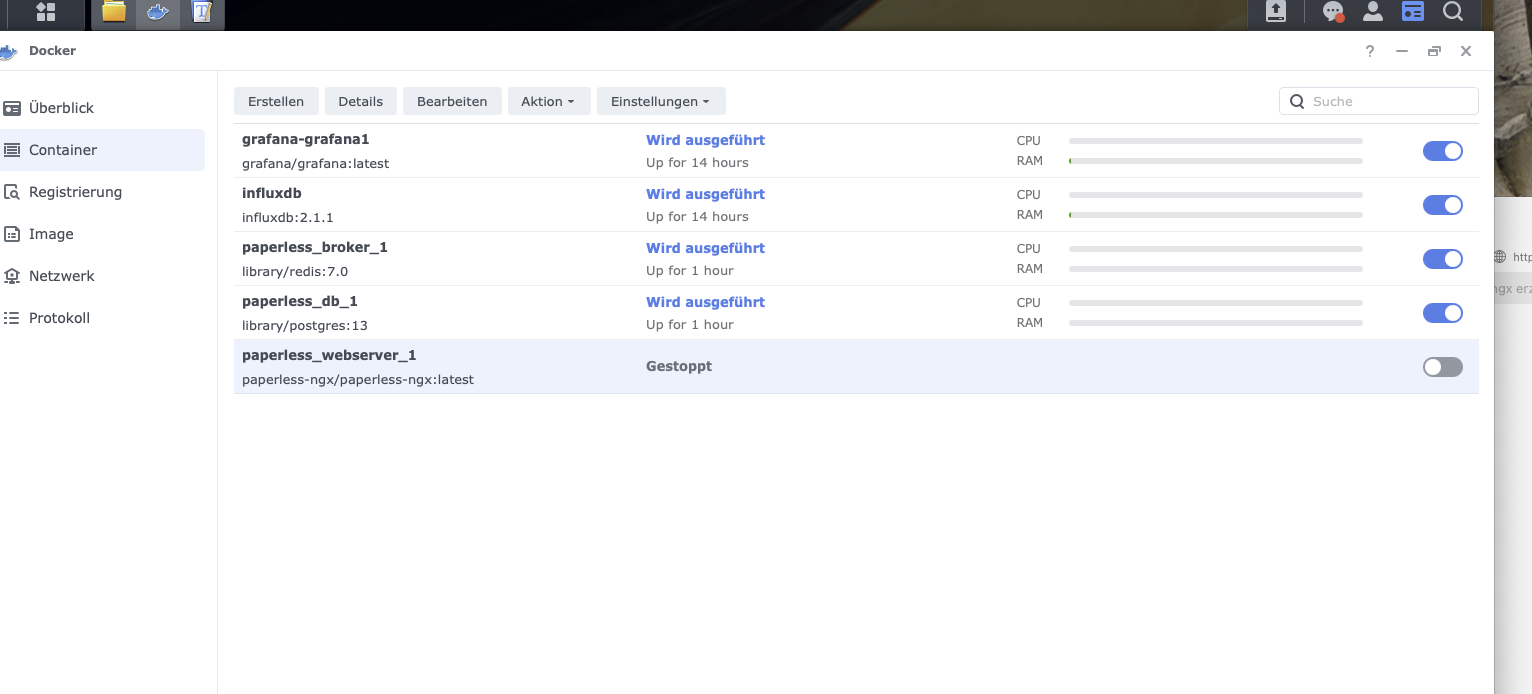Start paperless_webserver_1 using its toggle
1532x694 pixels.
click(x=1442, y=367)
